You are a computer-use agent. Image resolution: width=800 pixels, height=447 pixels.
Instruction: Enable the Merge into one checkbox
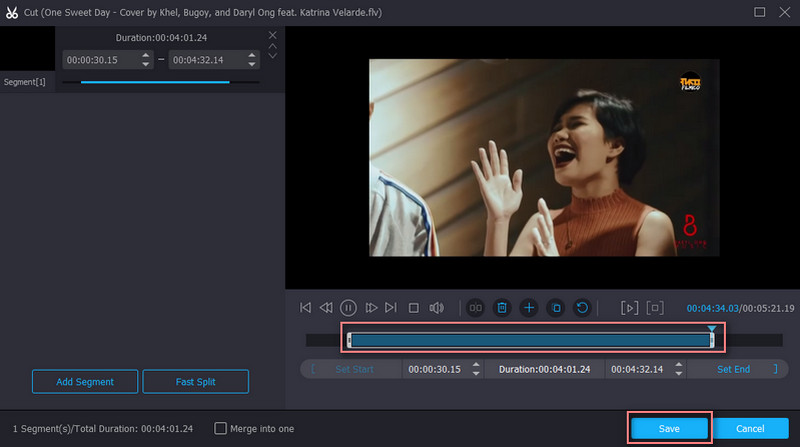221,428
